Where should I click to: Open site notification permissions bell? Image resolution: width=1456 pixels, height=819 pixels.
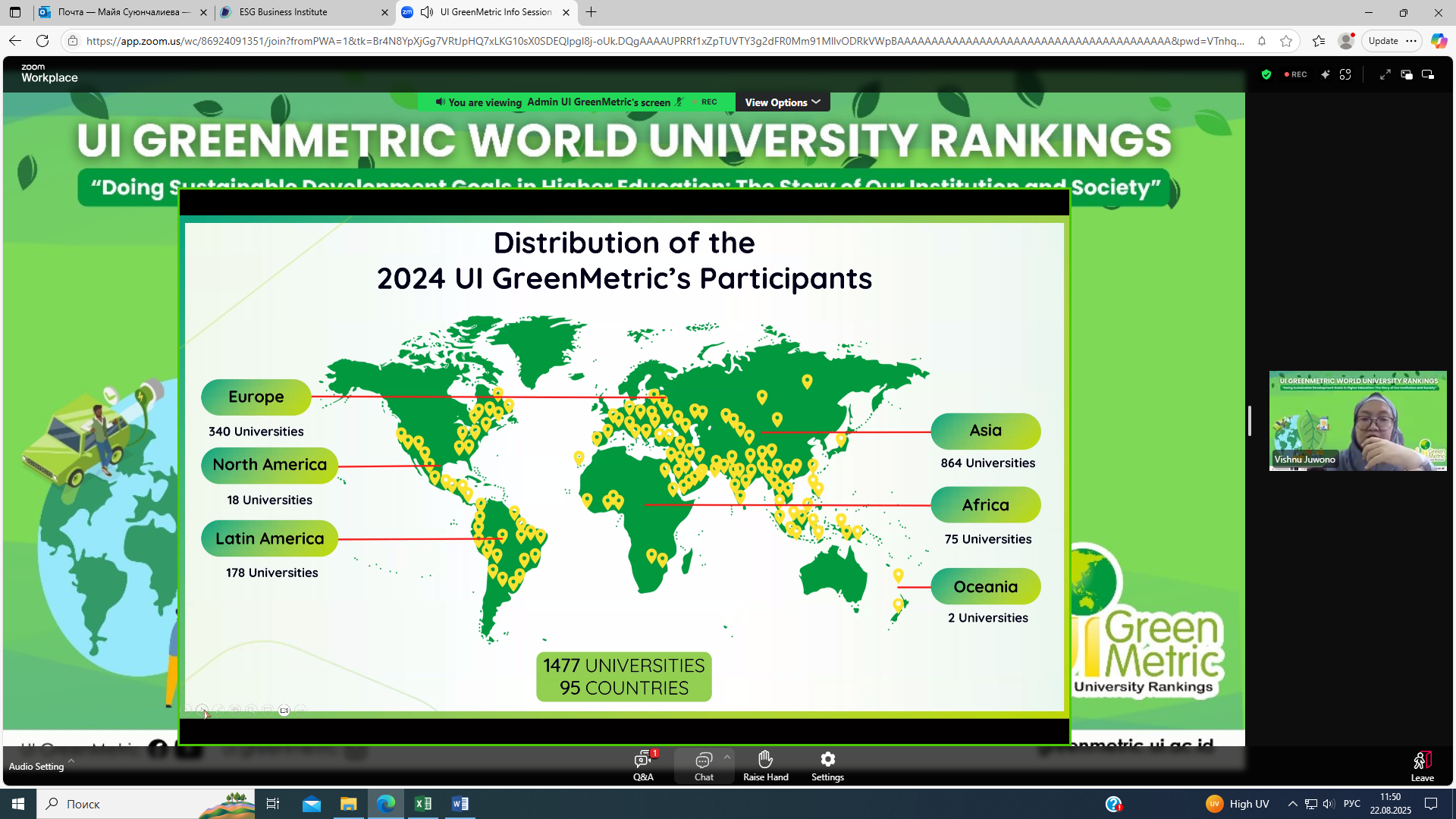(x=1262, y=41)
